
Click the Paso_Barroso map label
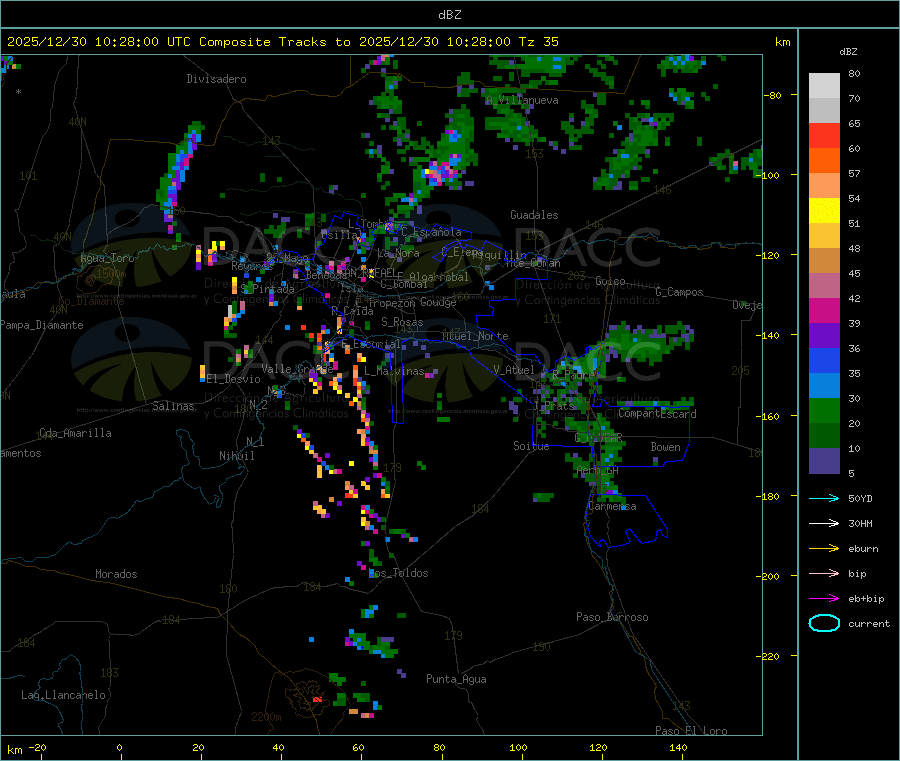[612, 617]
